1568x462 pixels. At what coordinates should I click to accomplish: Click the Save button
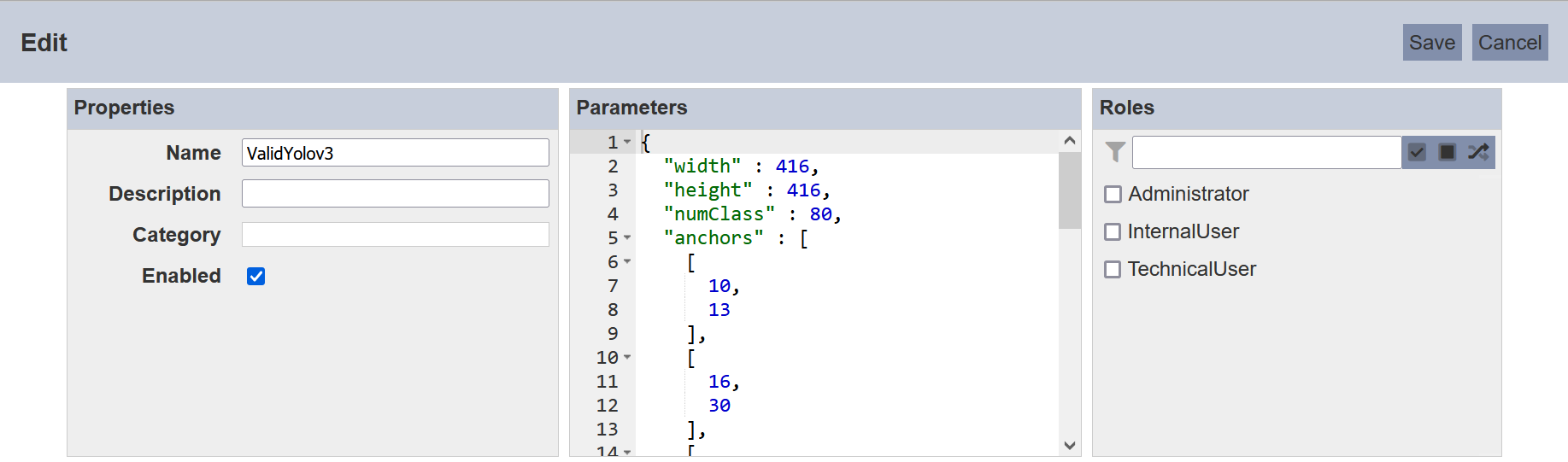point(1432,43)
